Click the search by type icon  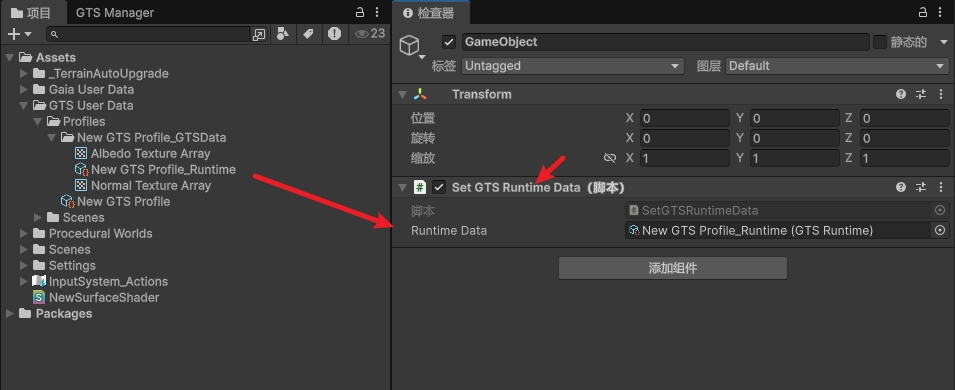click(283, 34)
